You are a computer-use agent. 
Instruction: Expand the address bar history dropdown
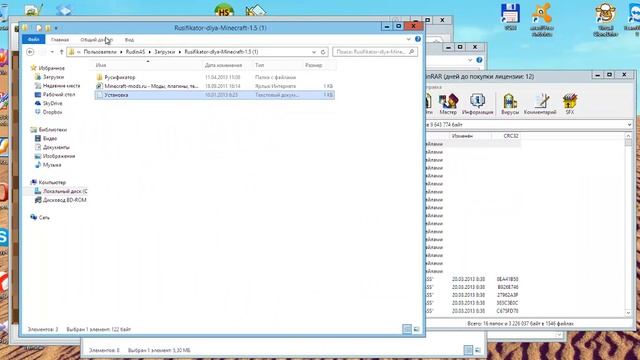click(314, 52)
